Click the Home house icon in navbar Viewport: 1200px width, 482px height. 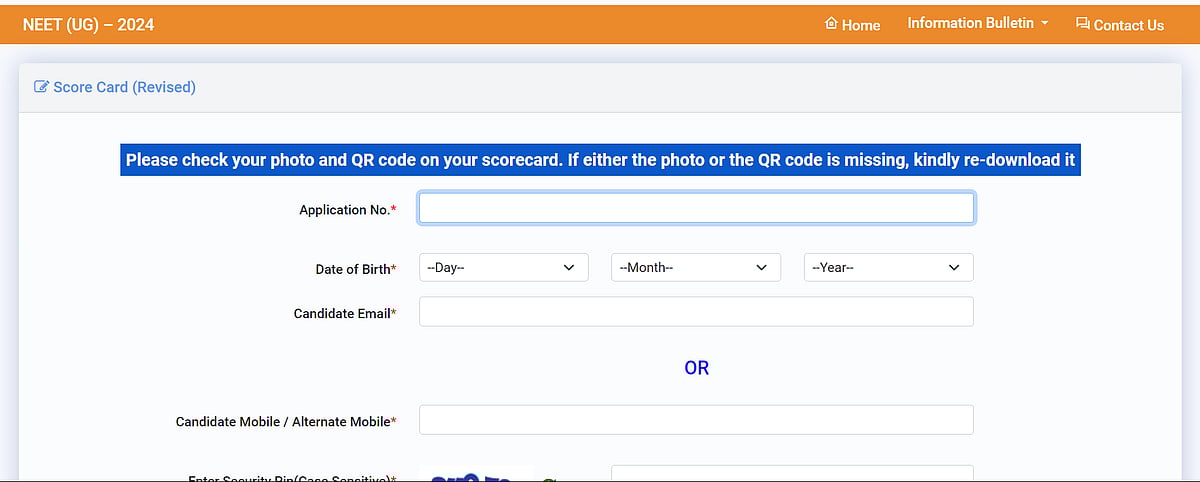tap(830, 24)
